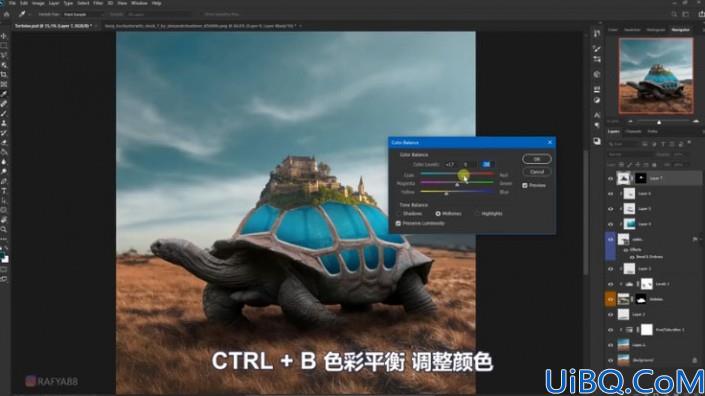Select the Clone Stamp tool

4,123
